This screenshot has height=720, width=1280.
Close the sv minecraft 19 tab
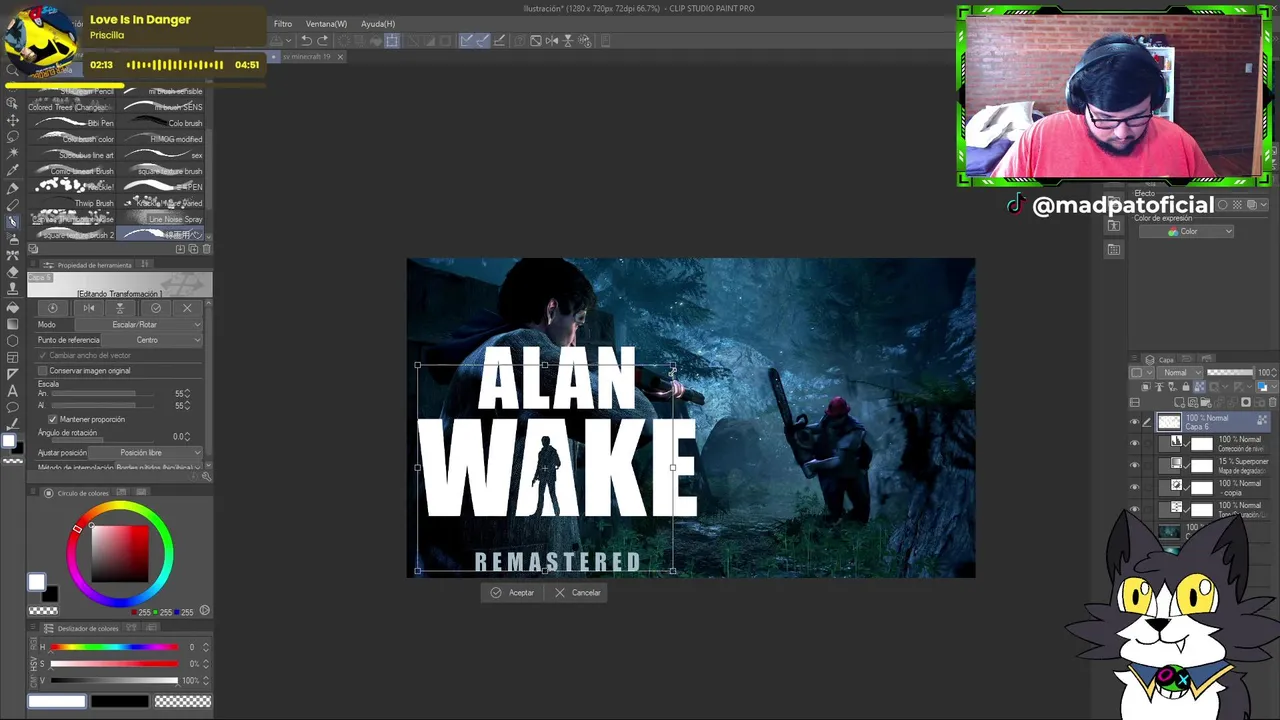click(340, 57)
